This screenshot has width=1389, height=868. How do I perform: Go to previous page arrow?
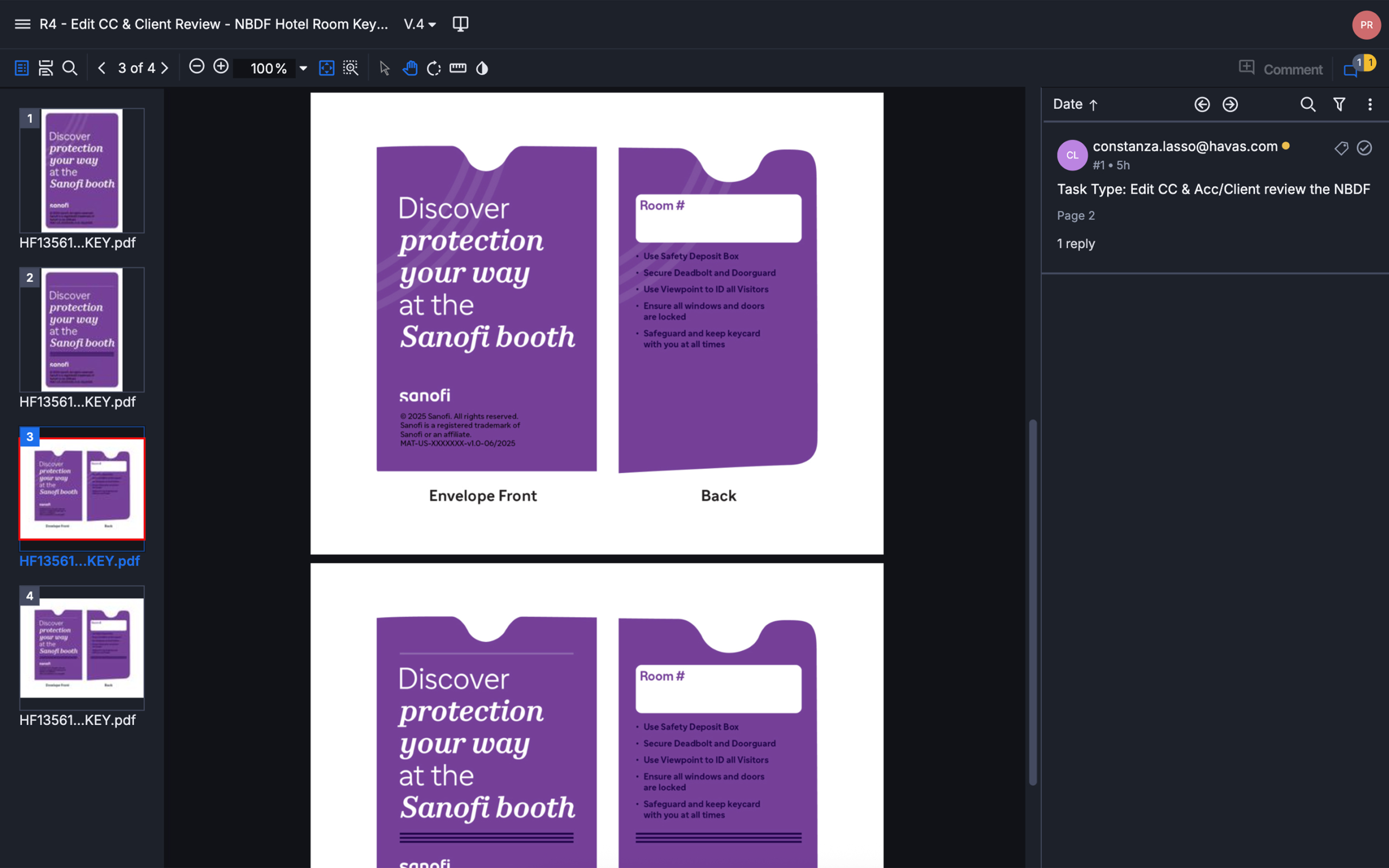point(101,68)
